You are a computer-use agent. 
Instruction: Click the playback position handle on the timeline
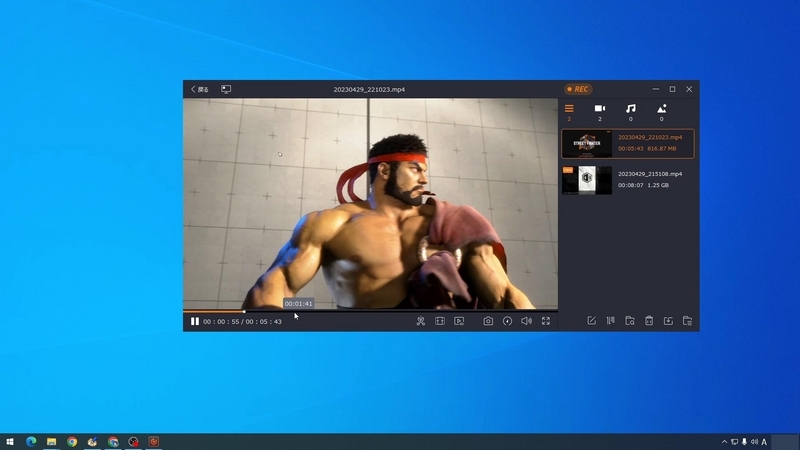[x=244, y=311]
